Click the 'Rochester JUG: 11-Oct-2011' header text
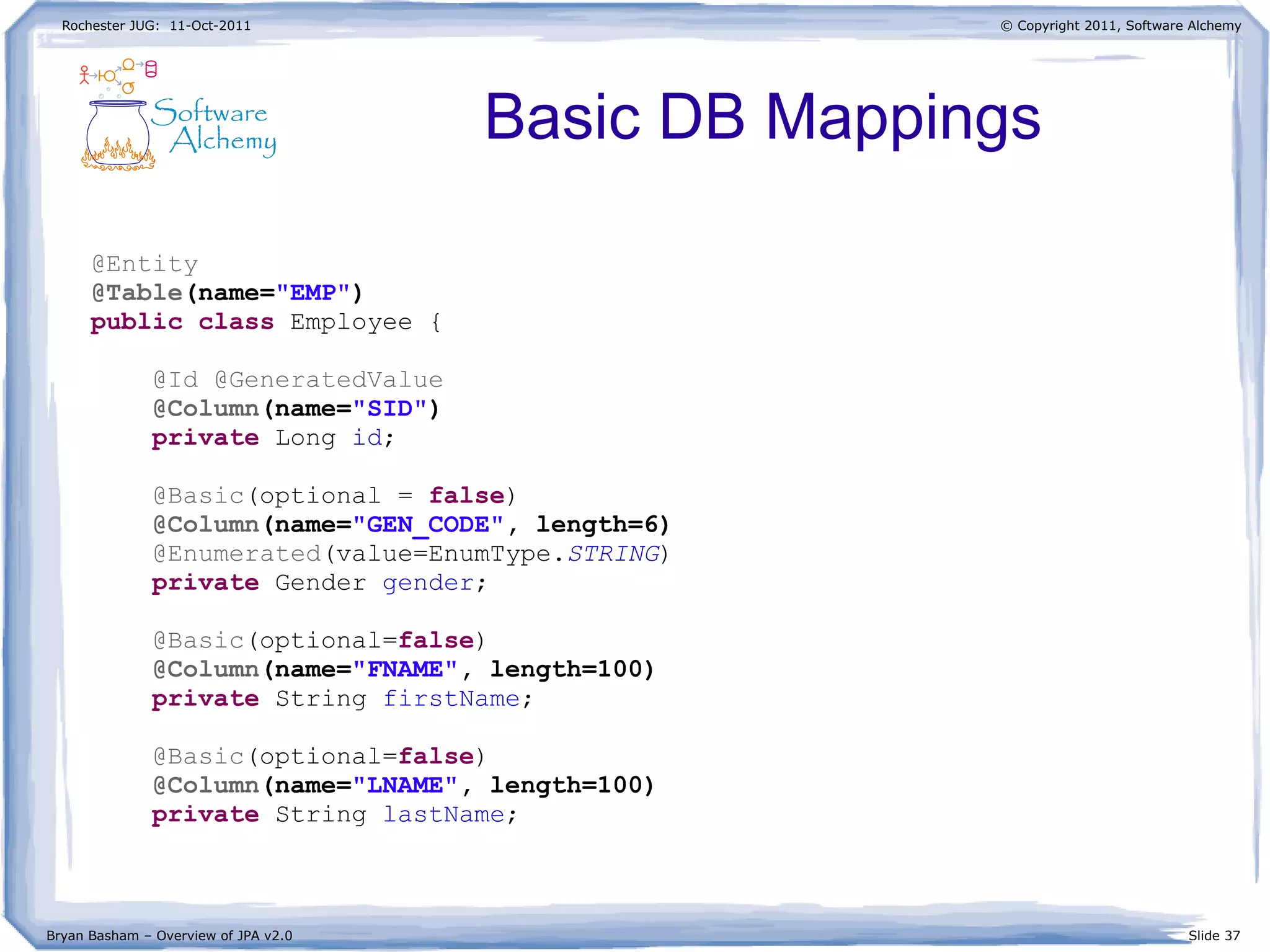This screenshot has height=952, width=1270. 156,26
